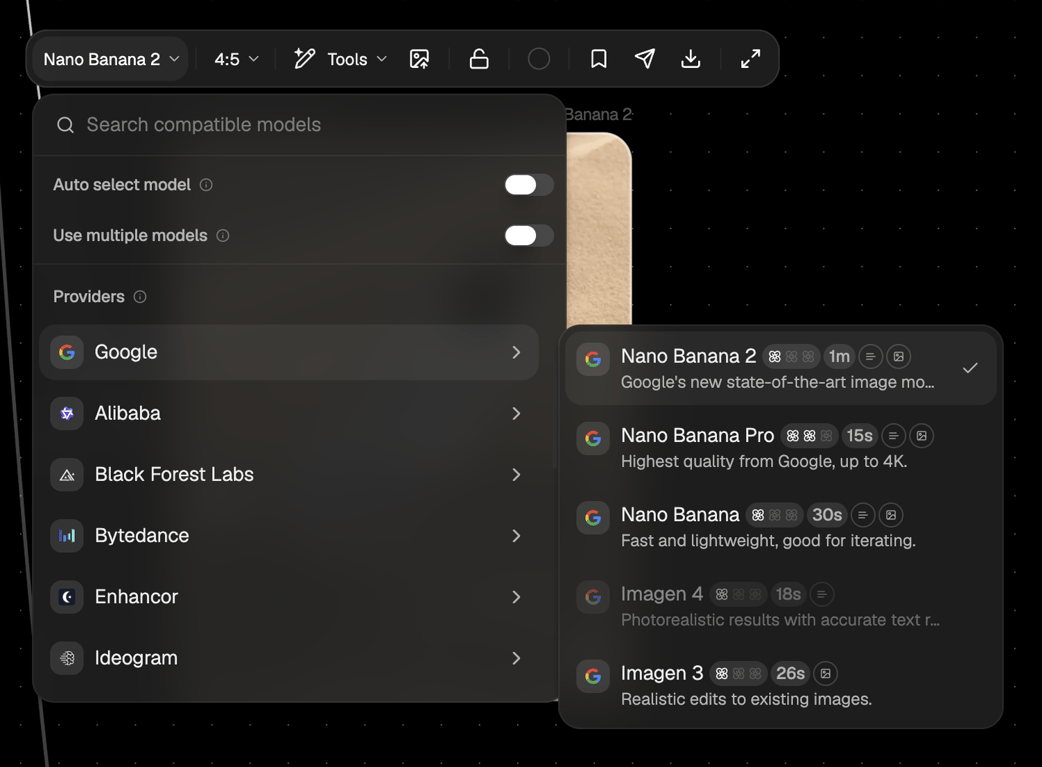
Task: Click the cost rating badge on Nano Banana Pro
Action: [x=809, y=436]
